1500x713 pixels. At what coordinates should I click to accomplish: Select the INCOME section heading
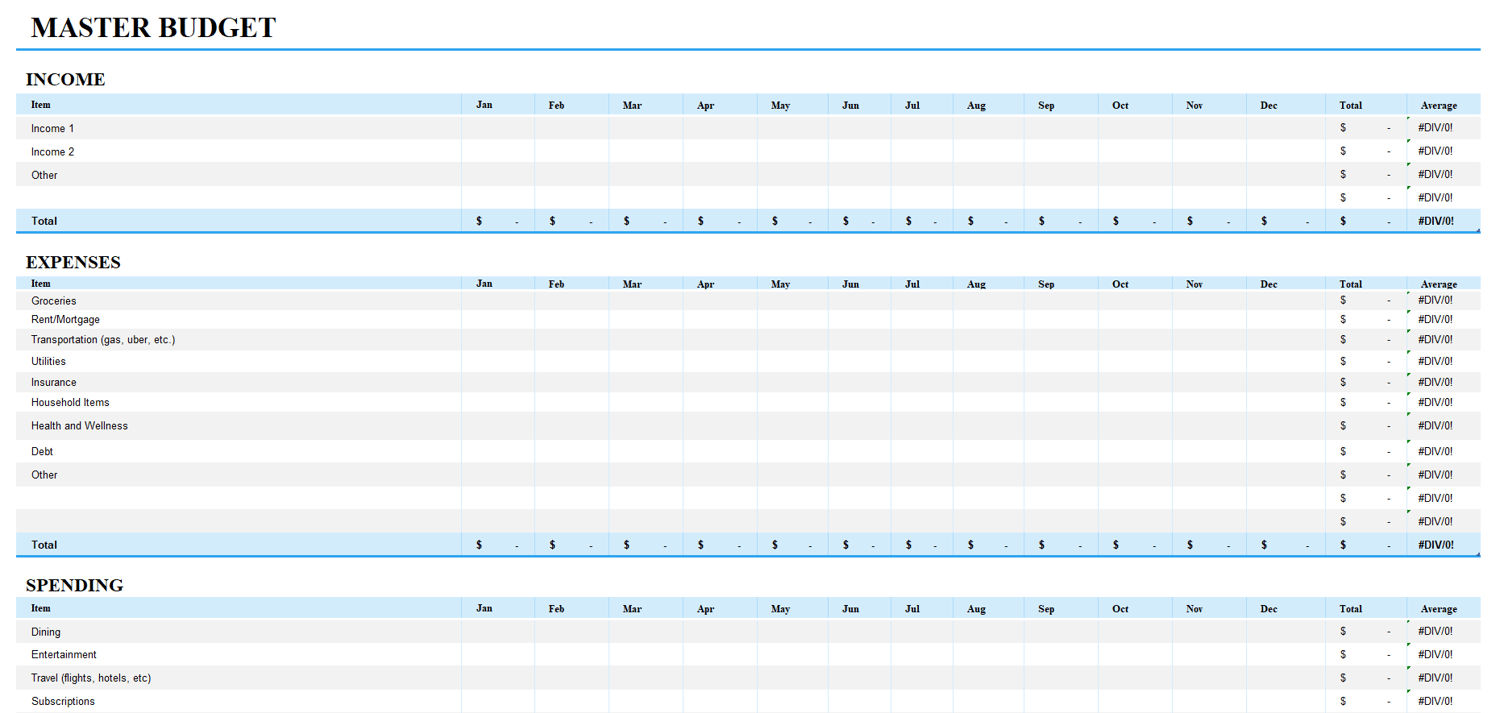coord(65,79)
